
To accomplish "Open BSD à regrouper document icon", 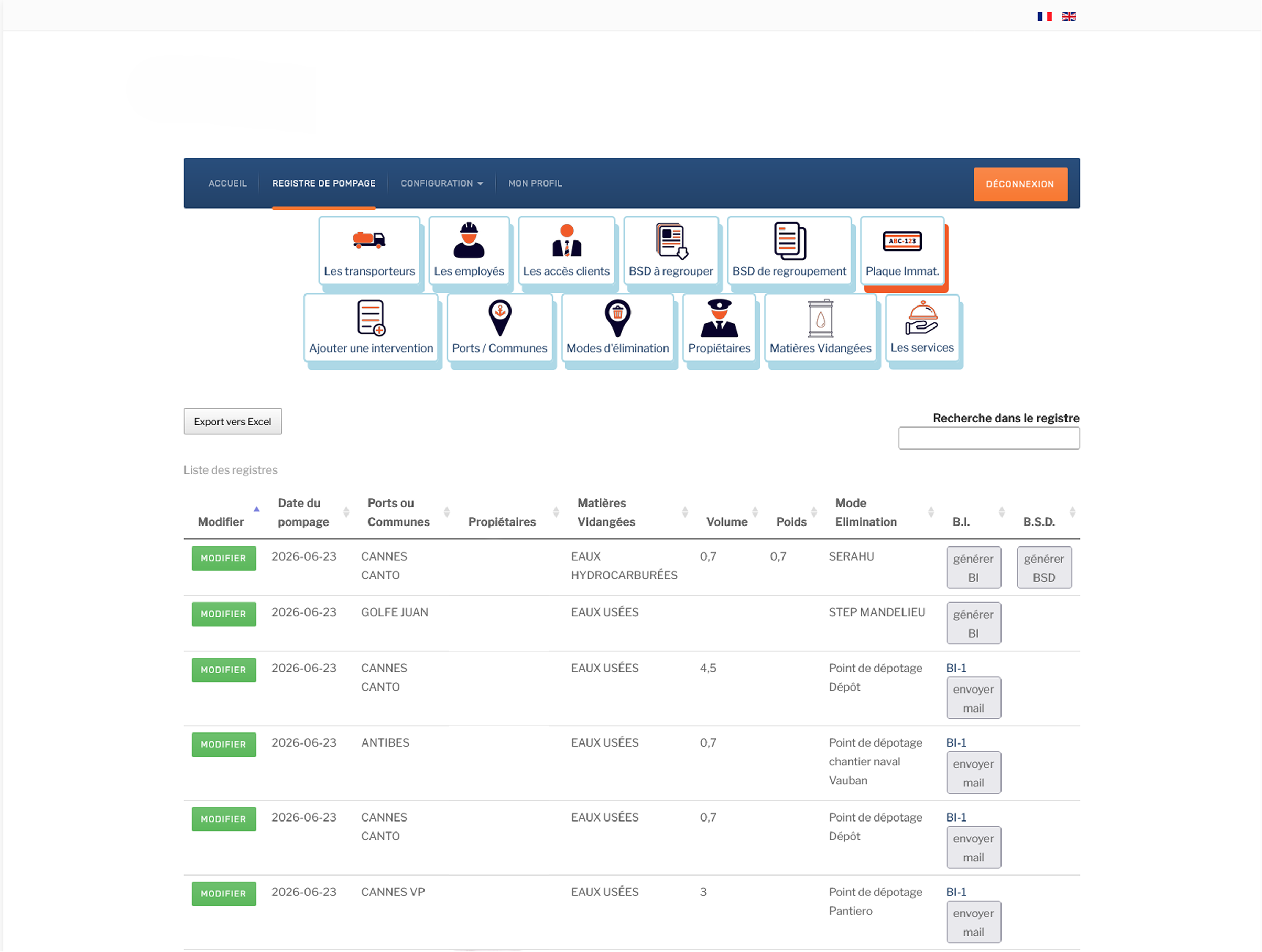I will click(x=671, y=250).
